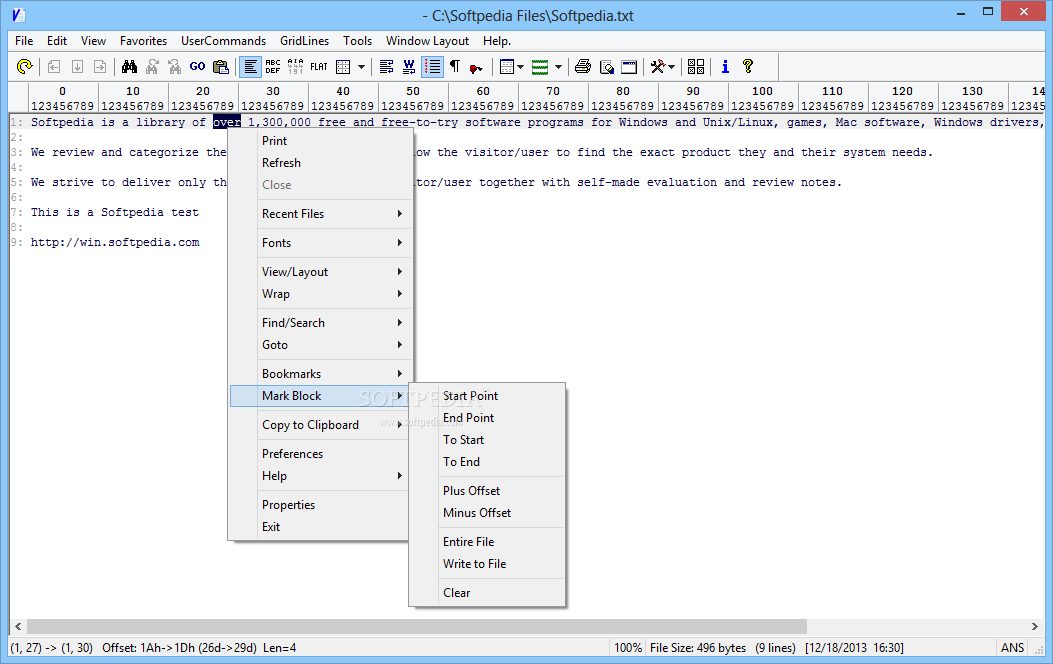Open the Window Layout menu
1053x664 pixels.
point(428,41)
